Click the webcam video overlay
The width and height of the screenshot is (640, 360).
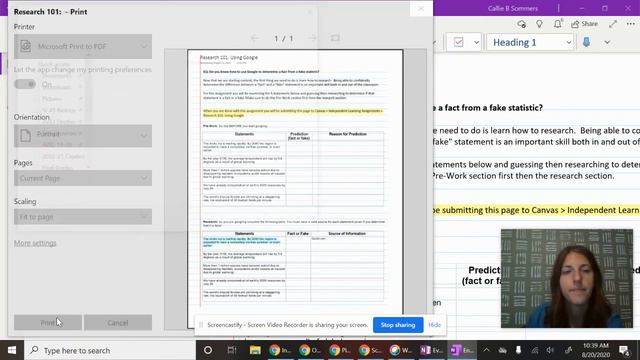567,278
